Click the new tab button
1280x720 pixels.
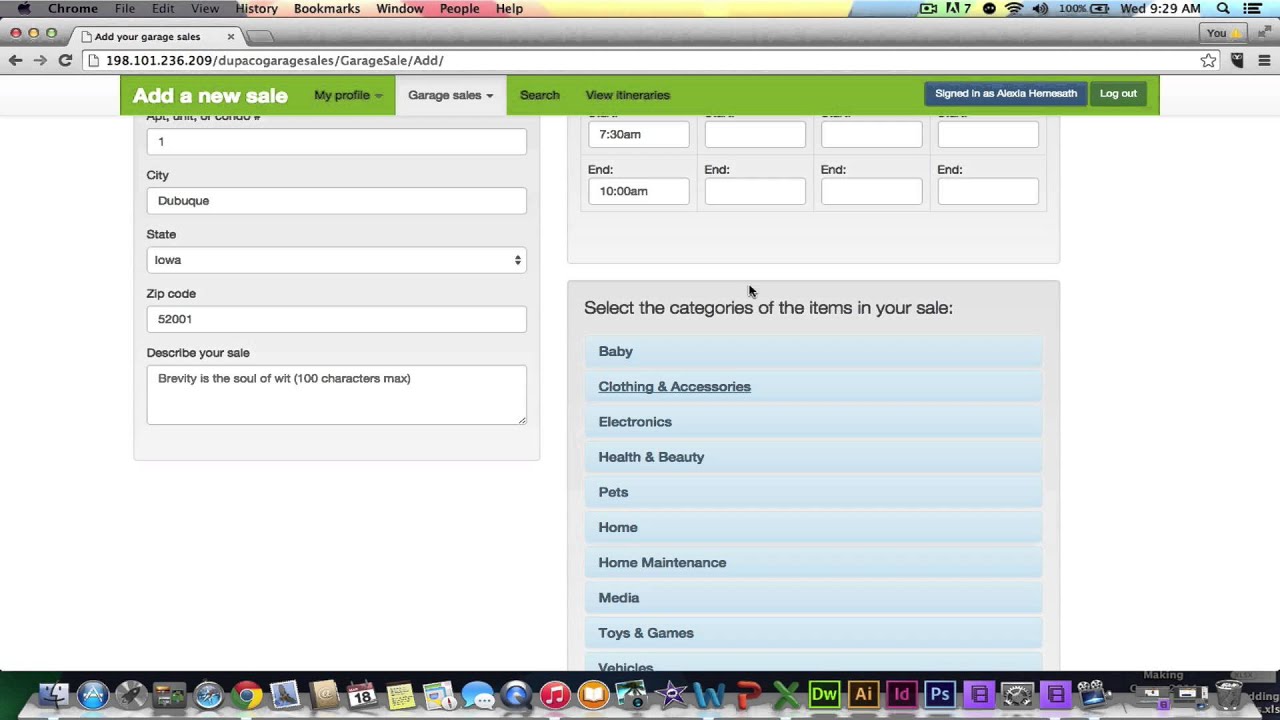[260, 37]
